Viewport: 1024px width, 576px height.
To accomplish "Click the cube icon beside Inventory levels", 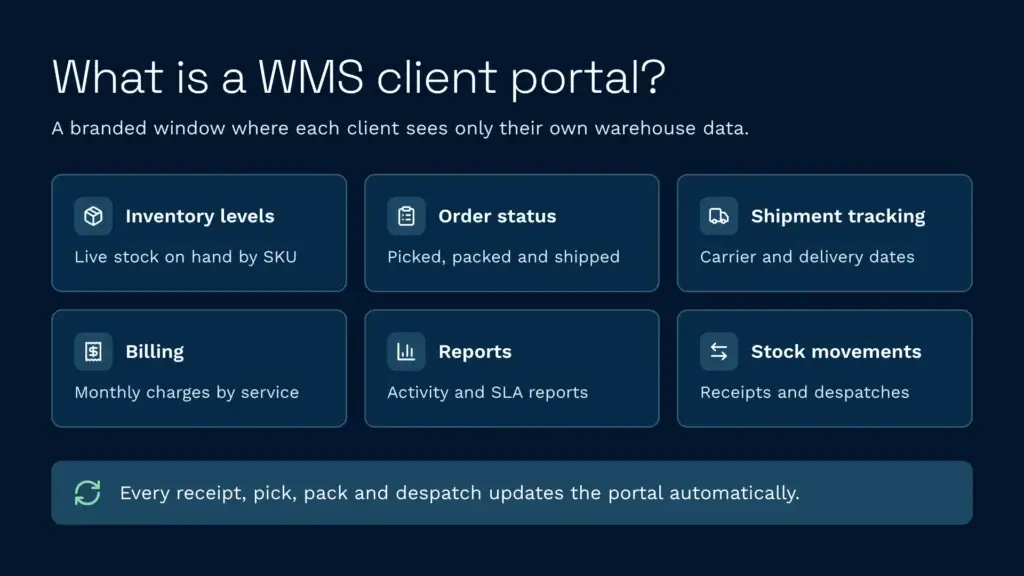I will point(93,216).
